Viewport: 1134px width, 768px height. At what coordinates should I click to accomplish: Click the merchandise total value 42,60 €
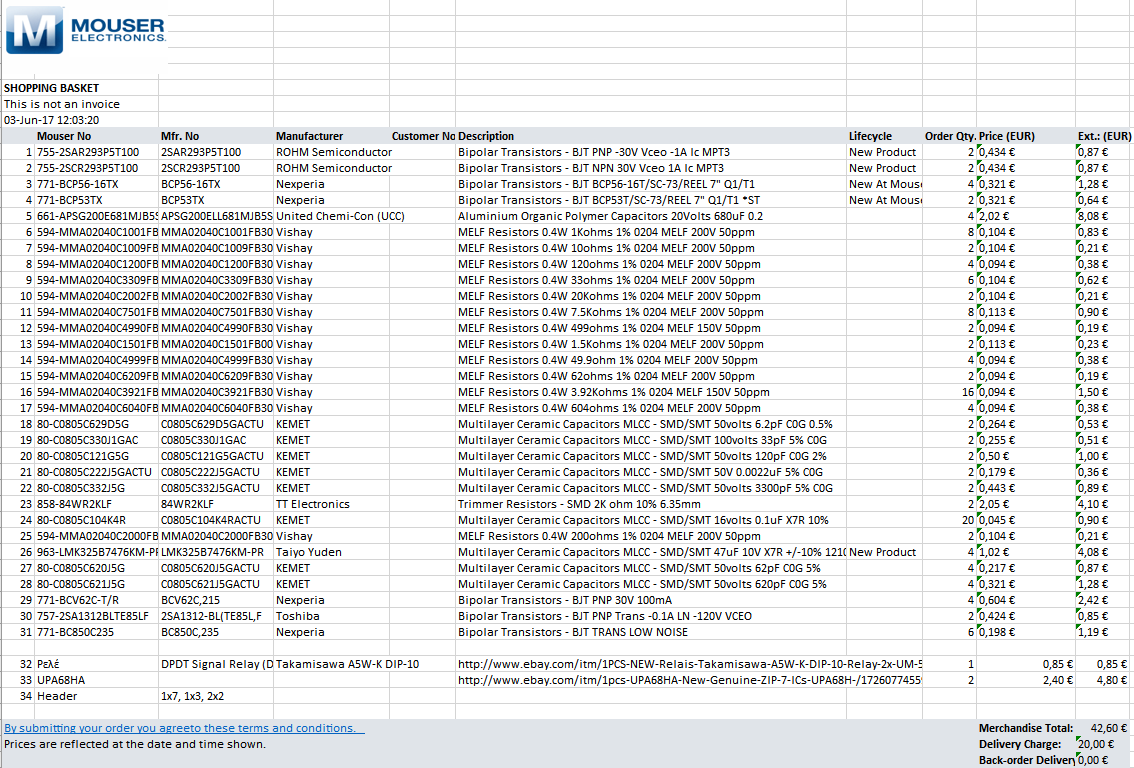[x=1109, y=728]
